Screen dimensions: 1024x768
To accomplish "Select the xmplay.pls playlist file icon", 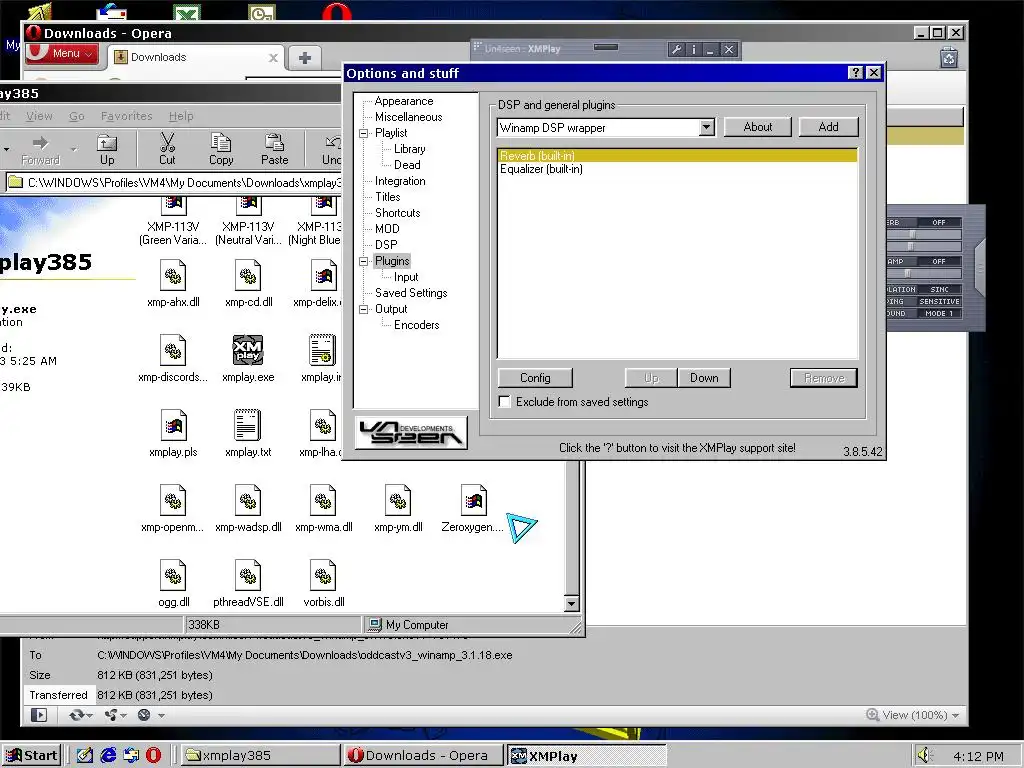I will tap(173, 426).
